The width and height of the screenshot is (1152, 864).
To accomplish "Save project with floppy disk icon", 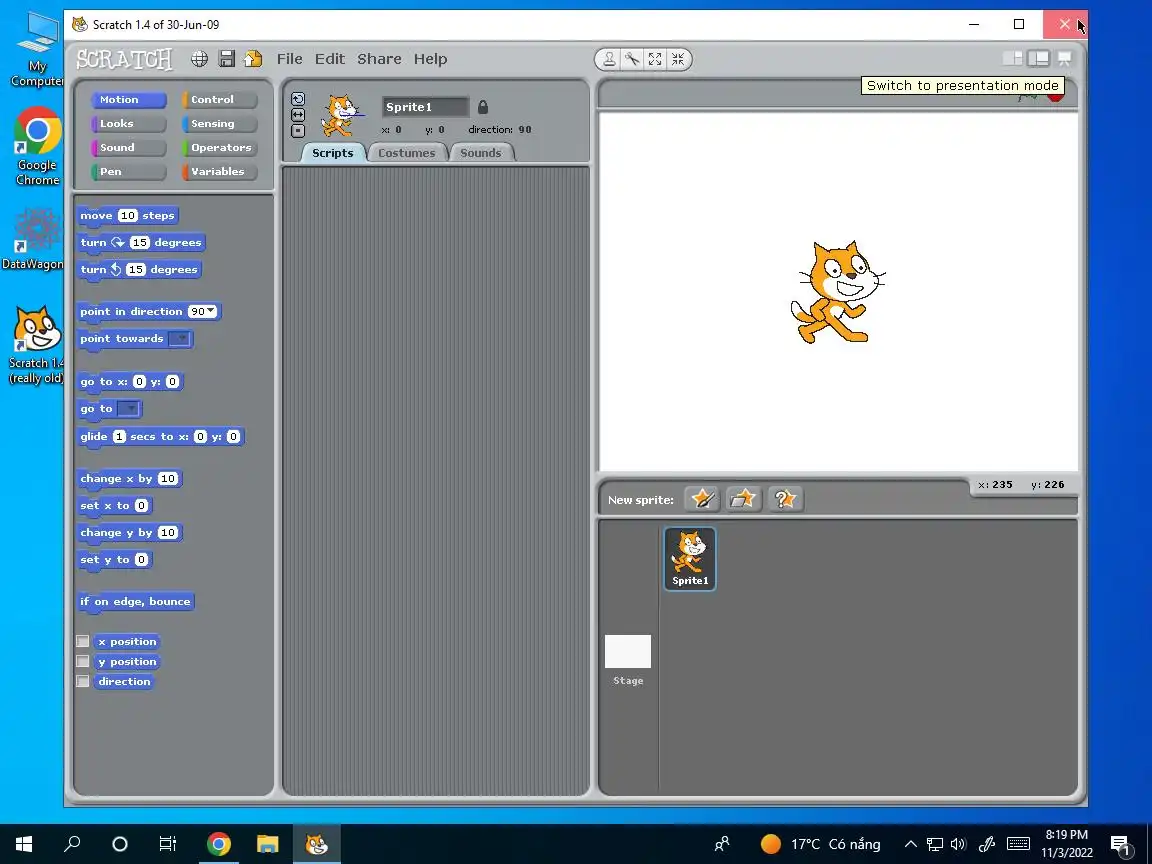I will pos(227,59).
